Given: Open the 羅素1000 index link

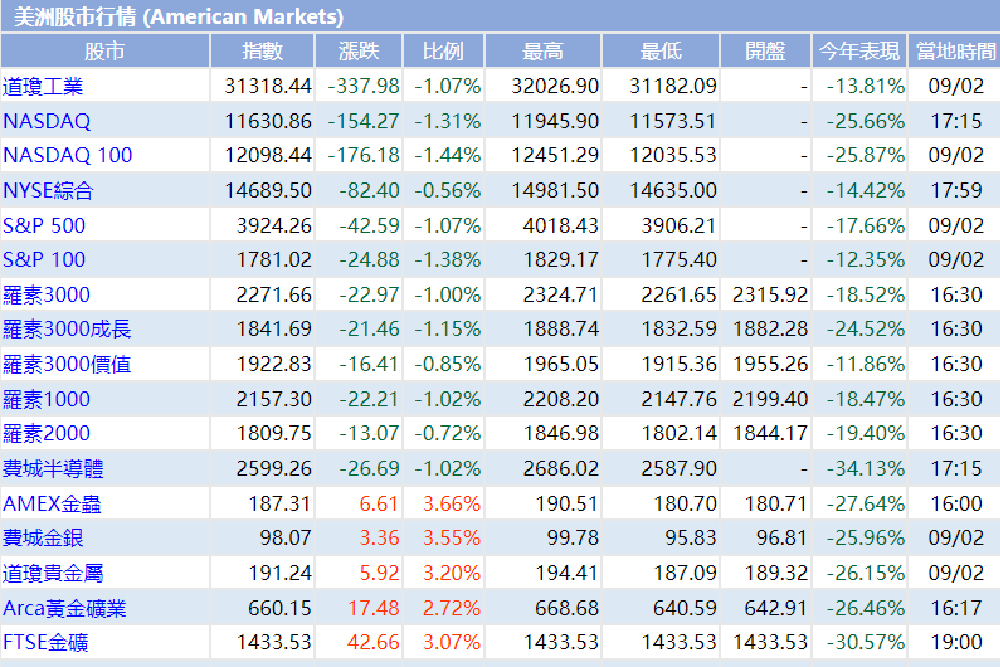Looking at the screenshot, I should point(47,399).
